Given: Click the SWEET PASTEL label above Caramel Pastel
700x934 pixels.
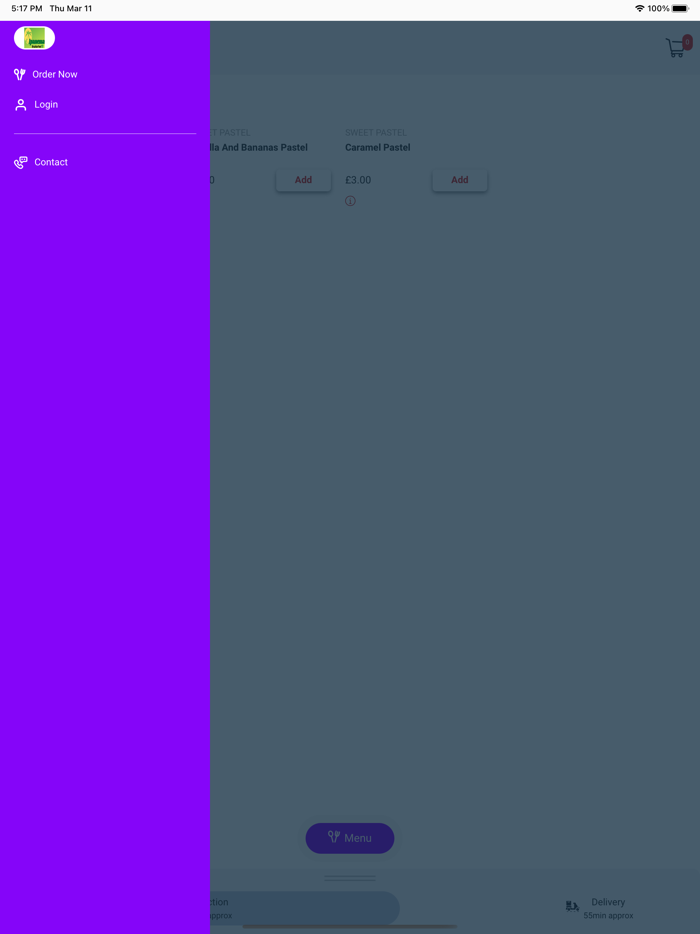Looking at the screenshot, I should [376, 132].
